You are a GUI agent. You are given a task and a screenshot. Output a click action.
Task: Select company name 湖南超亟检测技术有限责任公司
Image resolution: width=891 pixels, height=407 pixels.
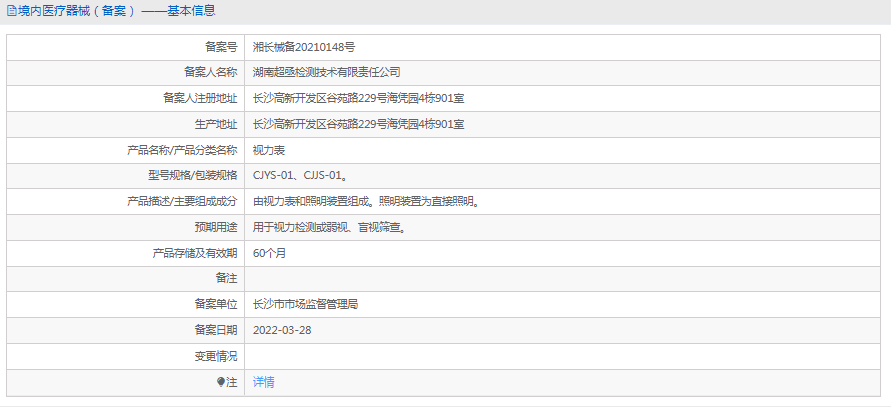[327, 72]
